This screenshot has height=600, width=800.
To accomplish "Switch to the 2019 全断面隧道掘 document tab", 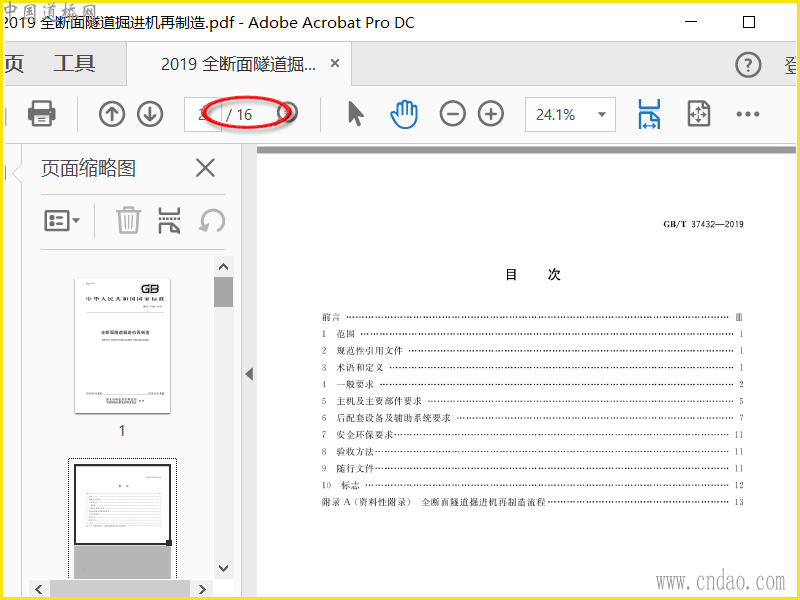I will click(x=238, y=64).
